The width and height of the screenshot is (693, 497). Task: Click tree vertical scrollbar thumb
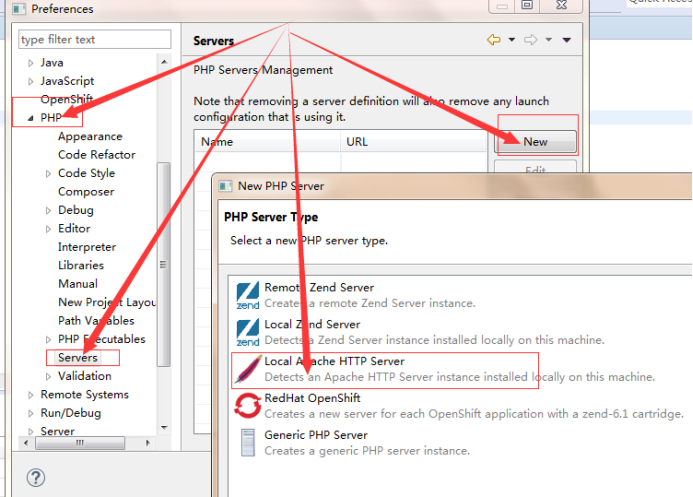tap(164, 264)
